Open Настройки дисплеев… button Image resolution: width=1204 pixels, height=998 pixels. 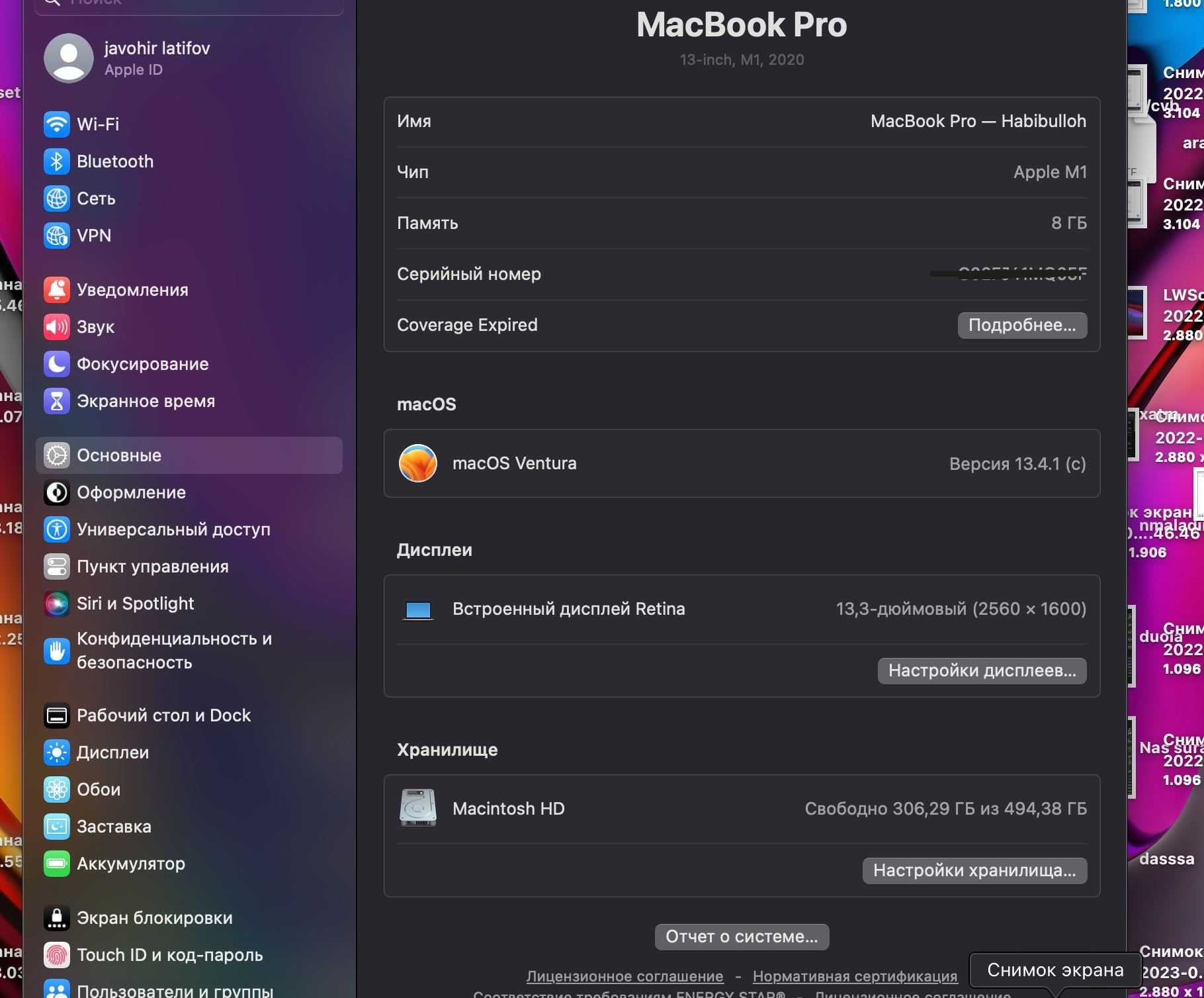[x=982, y=670]
